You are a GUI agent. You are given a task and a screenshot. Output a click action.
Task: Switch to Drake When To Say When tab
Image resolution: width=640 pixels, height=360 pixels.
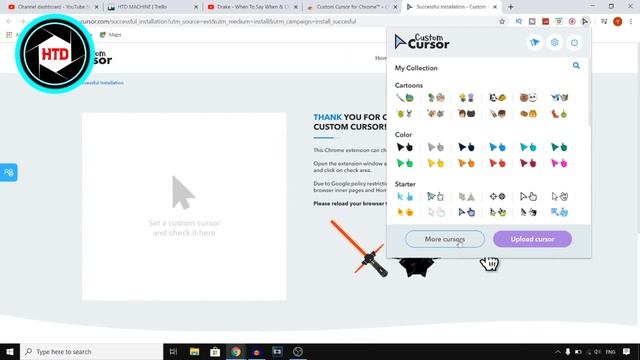click(x=251, y=7)
